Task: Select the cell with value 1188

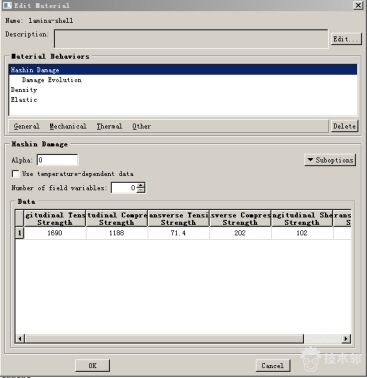Action: [x=117, y=233]
